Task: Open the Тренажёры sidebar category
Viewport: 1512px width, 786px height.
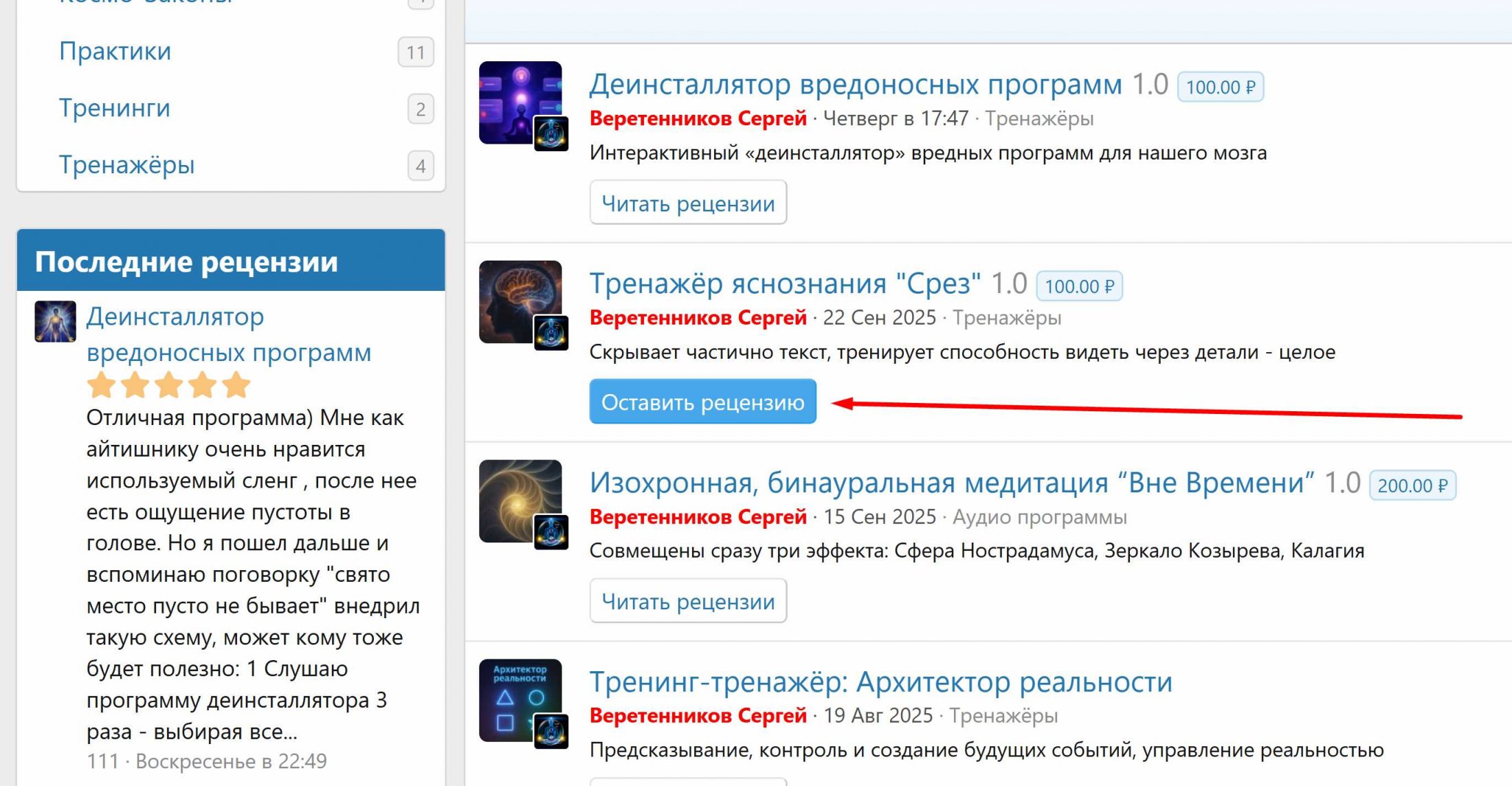Action: 126,165
